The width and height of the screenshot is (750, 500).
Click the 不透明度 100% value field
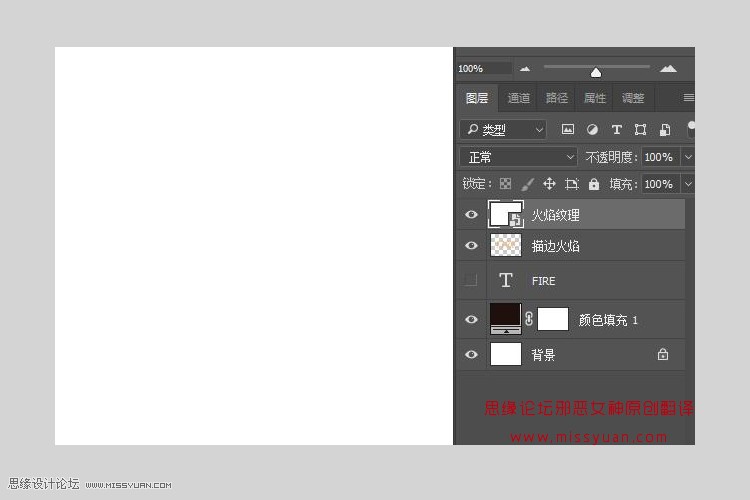tap(660, 157)
